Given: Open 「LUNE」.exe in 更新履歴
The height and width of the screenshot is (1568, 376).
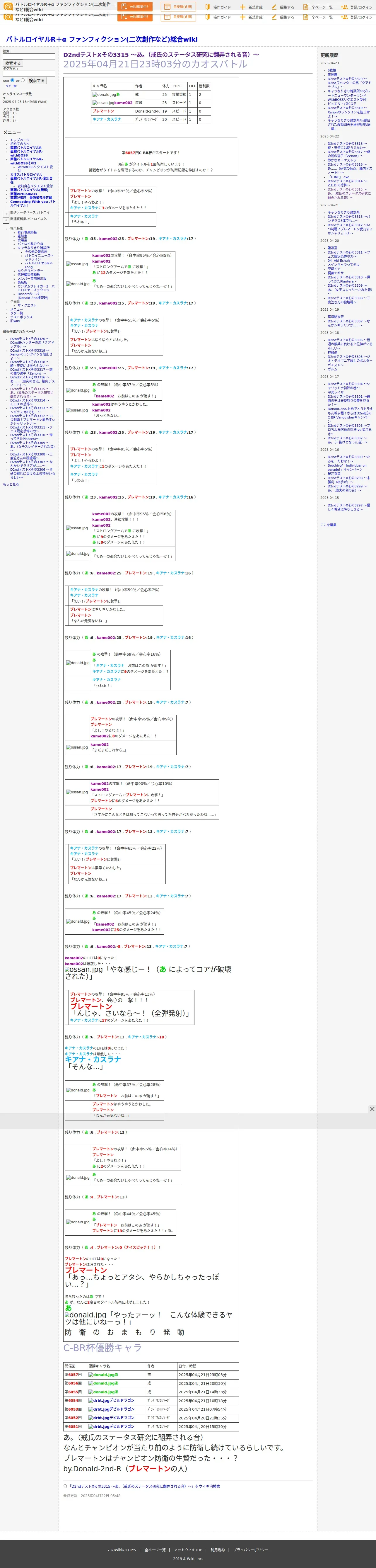Looking at the screenshot, I should [338, 177].
